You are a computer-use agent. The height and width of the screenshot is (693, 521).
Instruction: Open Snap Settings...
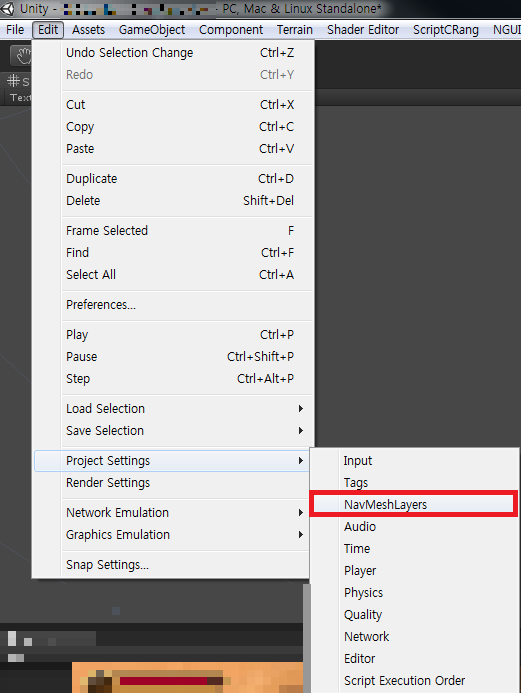pos(172,565)
